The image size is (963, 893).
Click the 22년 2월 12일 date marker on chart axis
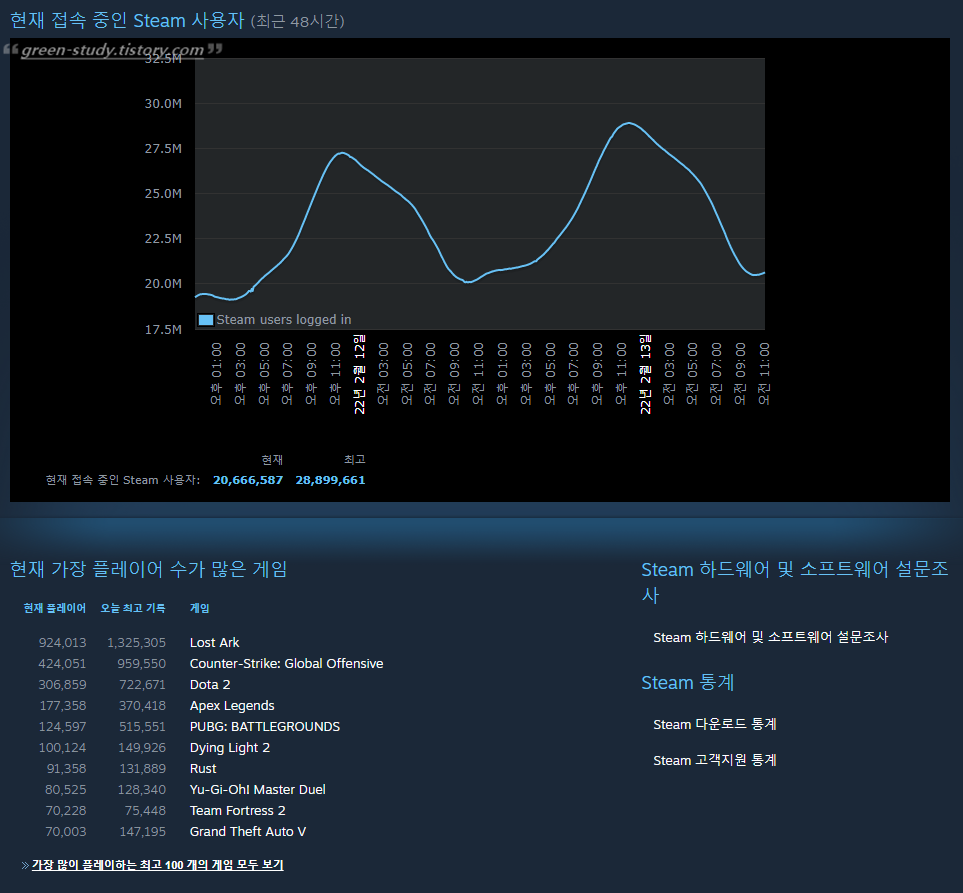360,374
